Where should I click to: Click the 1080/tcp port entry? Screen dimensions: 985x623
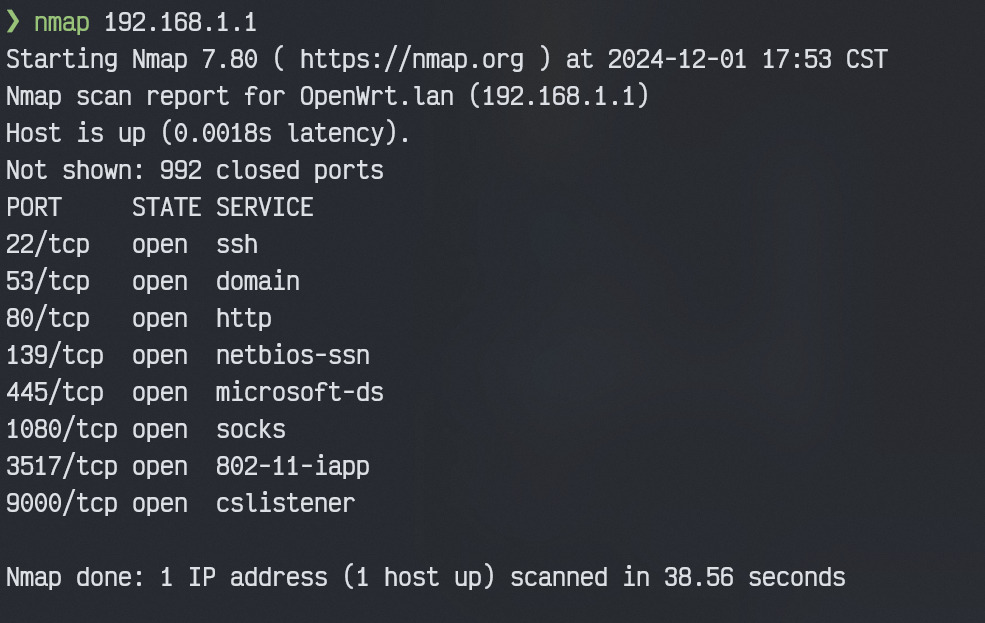[61, 429]
